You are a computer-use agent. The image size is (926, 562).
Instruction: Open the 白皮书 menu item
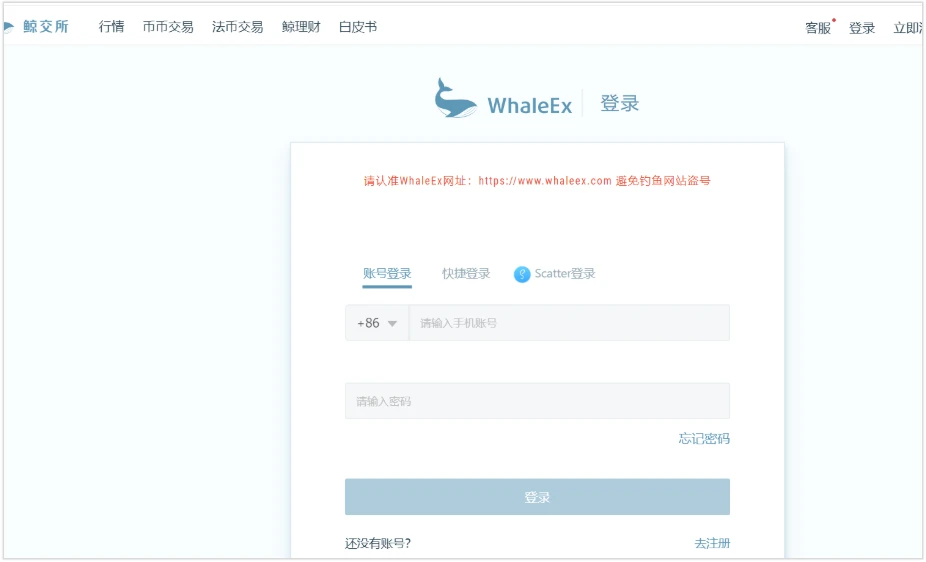pos(358,27)
